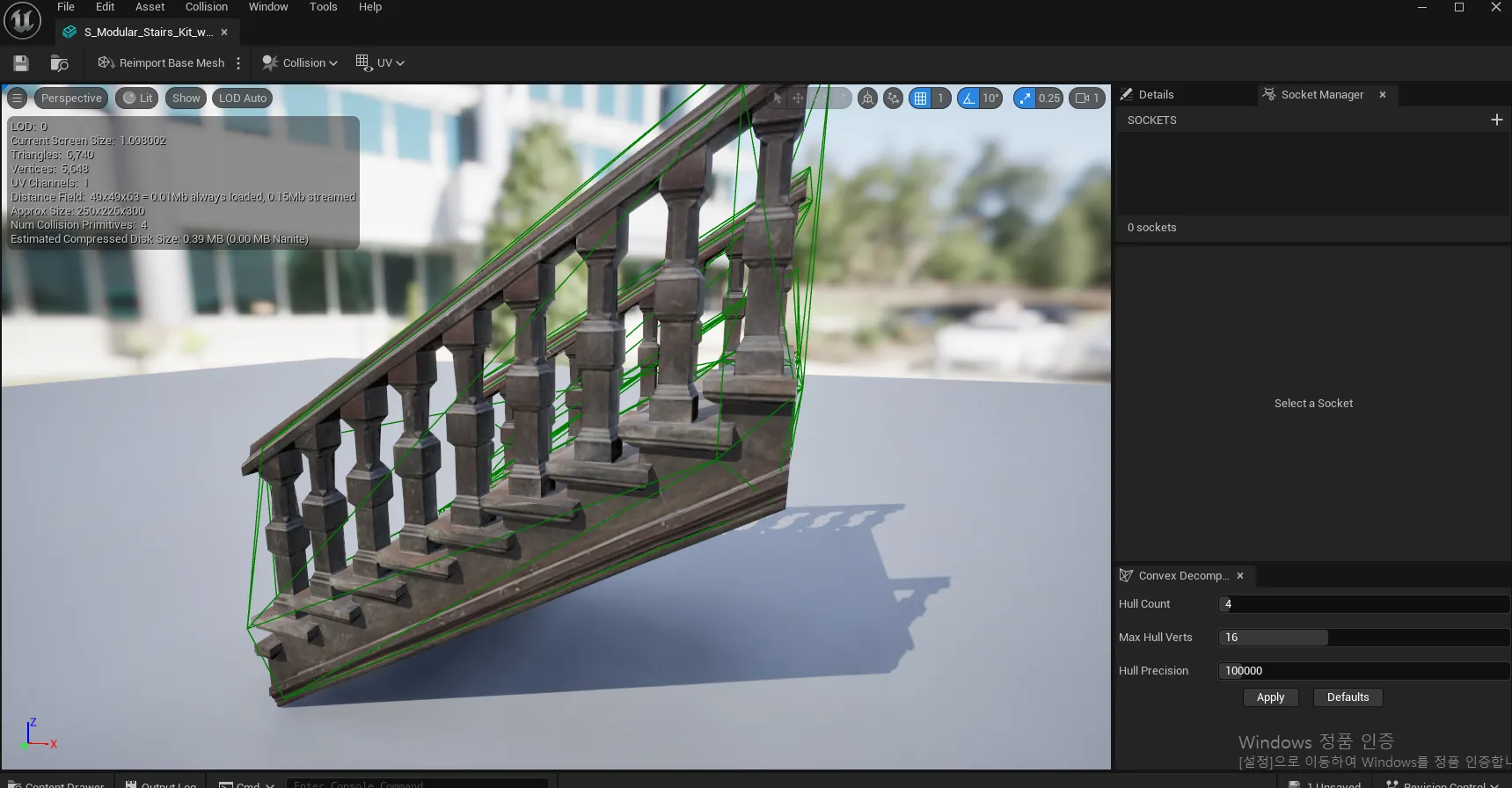Adjust the Hull Precision slider field
Image resolution: width=1512 pixels, height=788 pixels.
click(1363, 671)
